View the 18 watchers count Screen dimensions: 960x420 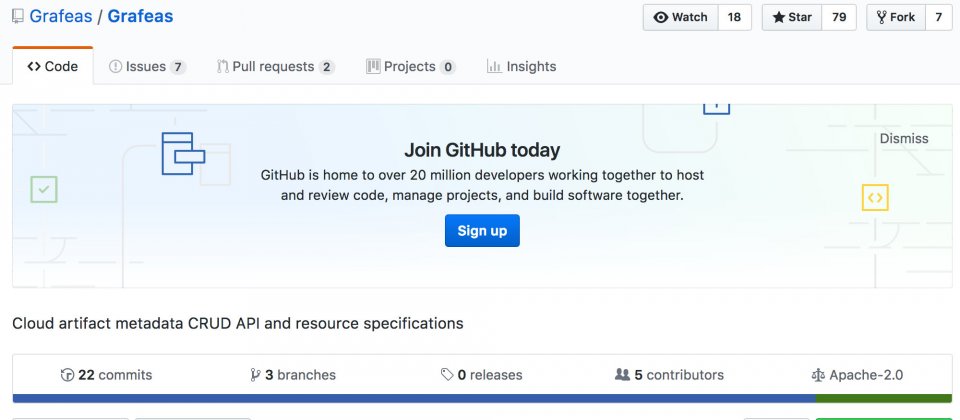click(x=734, y=17)
